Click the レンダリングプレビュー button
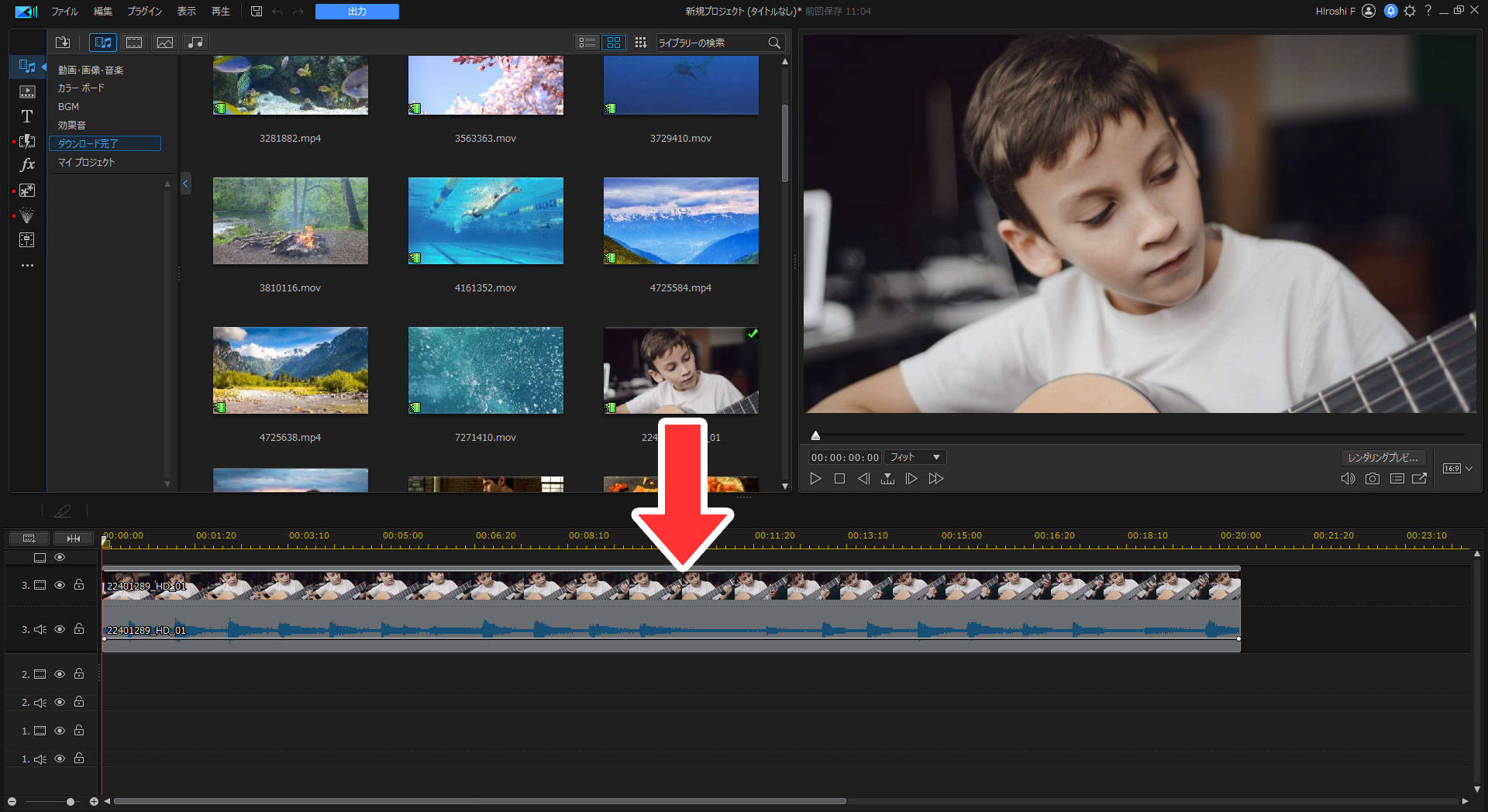Viewport: 1488px width, 812px height. (x=1383, y=458)
